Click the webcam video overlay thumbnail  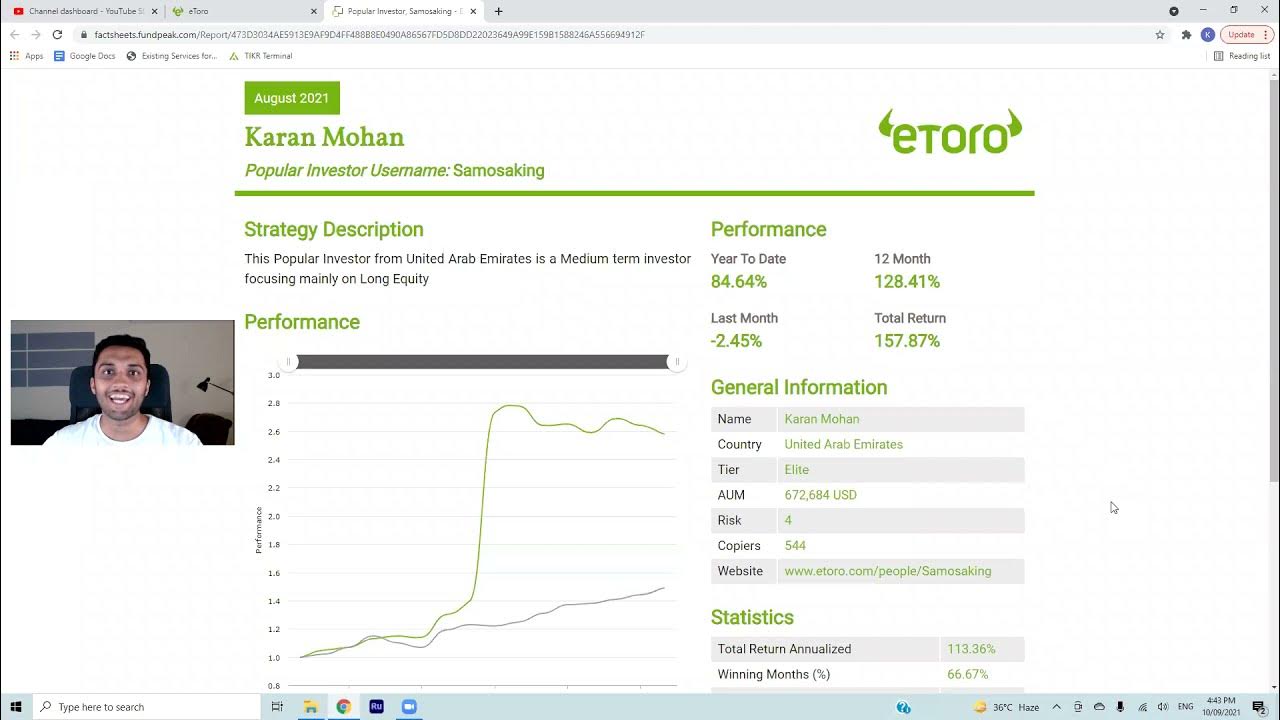(x=122, y=382)
